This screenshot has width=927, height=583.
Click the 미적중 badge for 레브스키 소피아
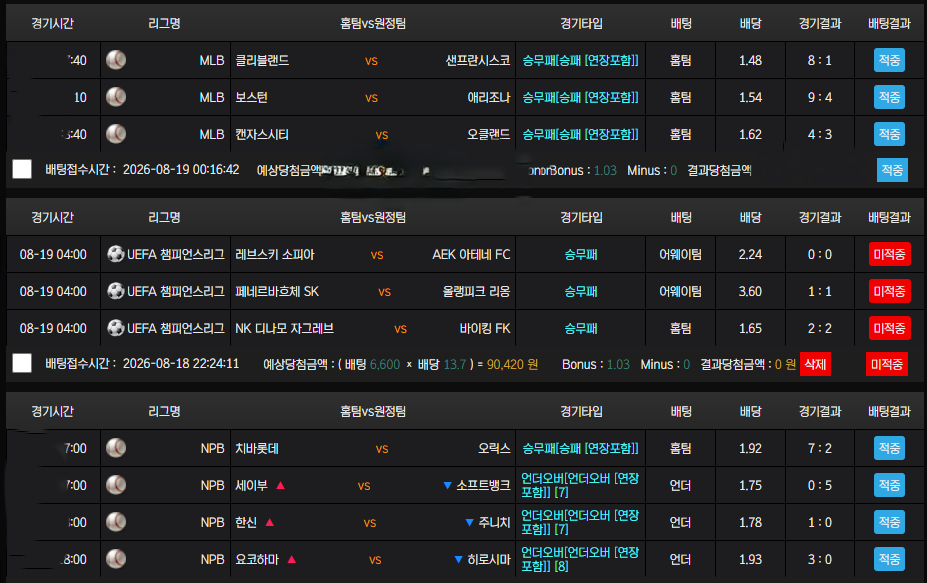889,254
